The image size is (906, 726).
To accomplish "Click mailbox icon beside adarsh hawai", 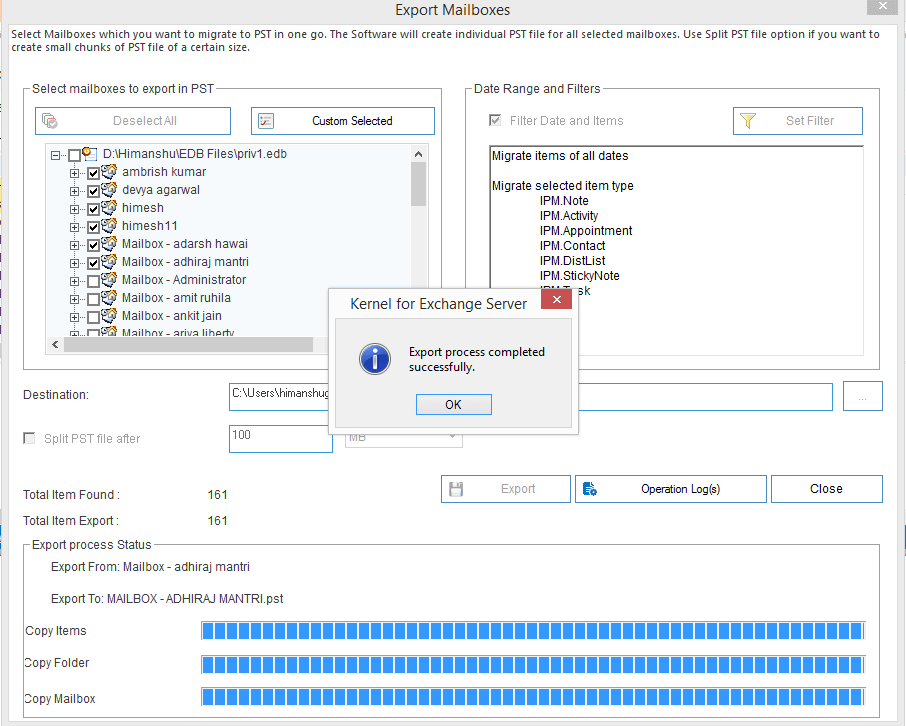I will click(109, 243).
